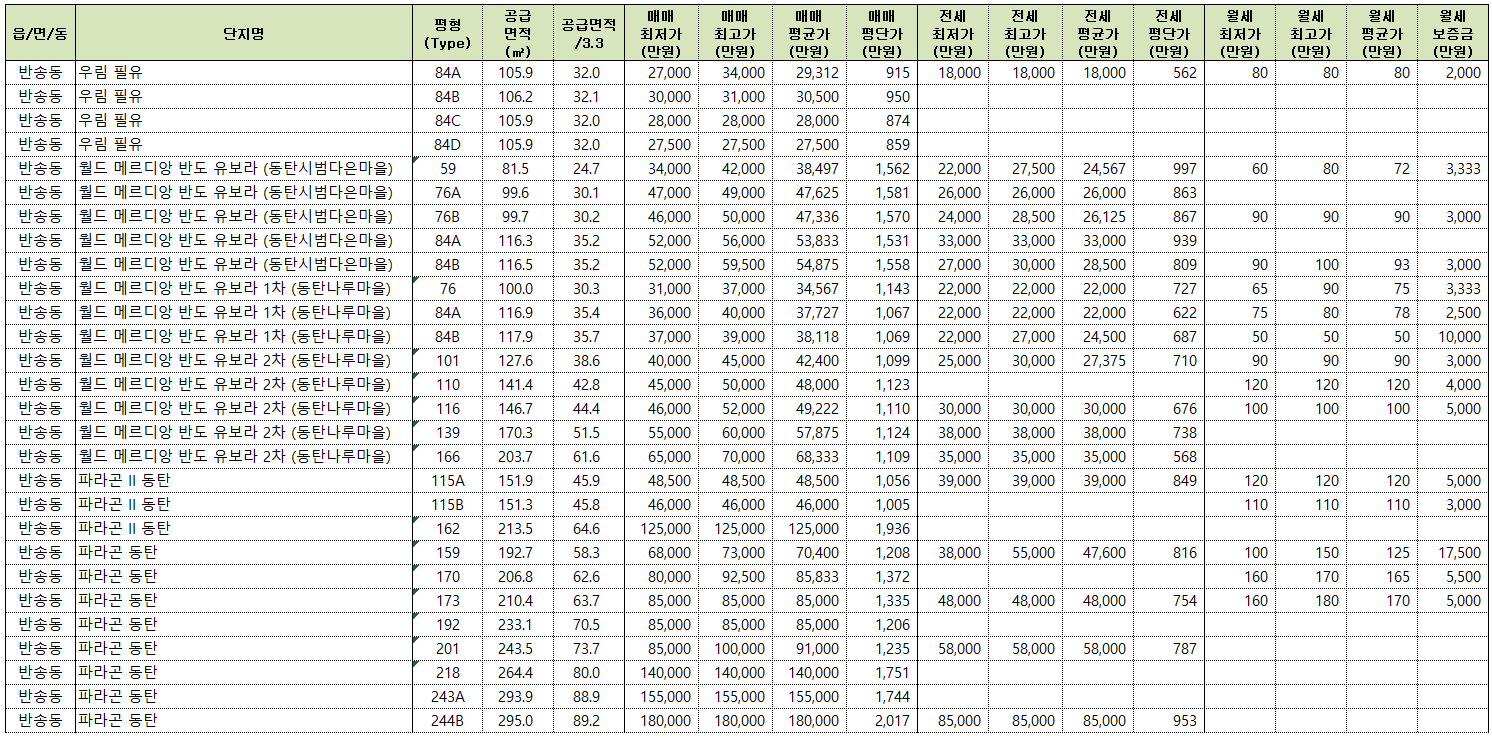Select the 17,500 보증금 cell

1452,553
